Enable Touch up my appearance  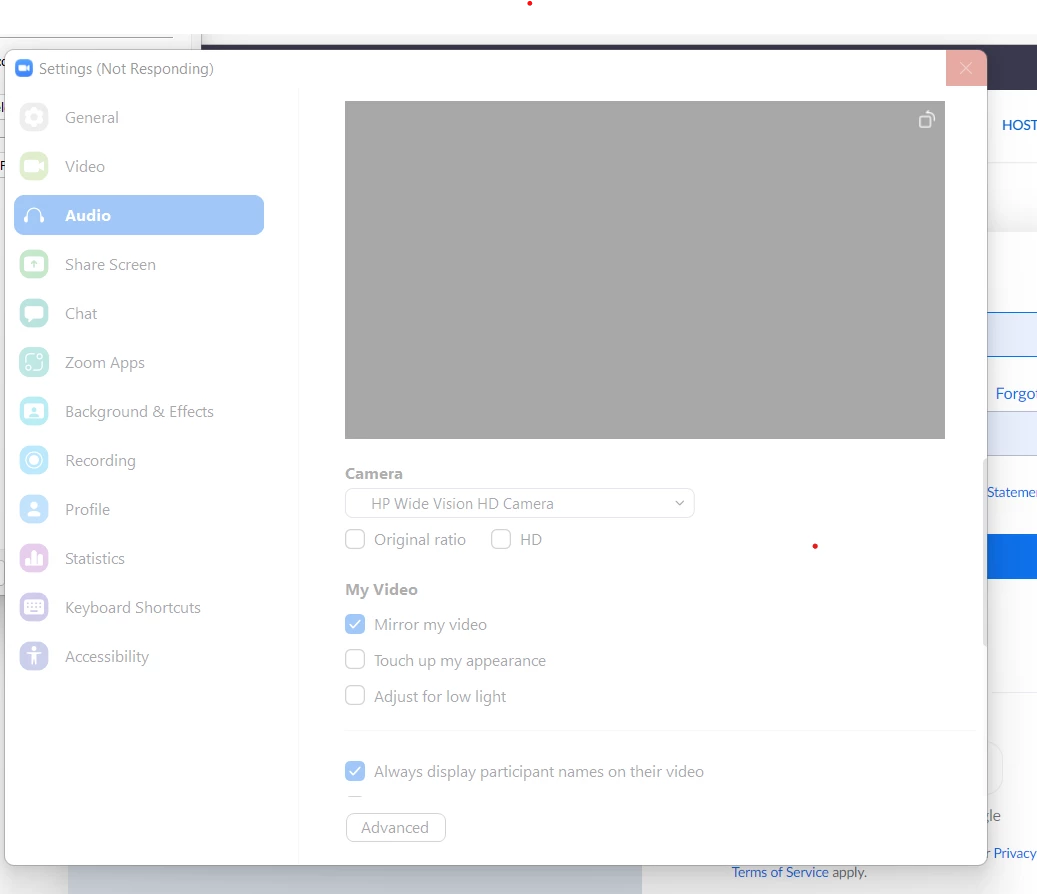(x=355, y=660)
